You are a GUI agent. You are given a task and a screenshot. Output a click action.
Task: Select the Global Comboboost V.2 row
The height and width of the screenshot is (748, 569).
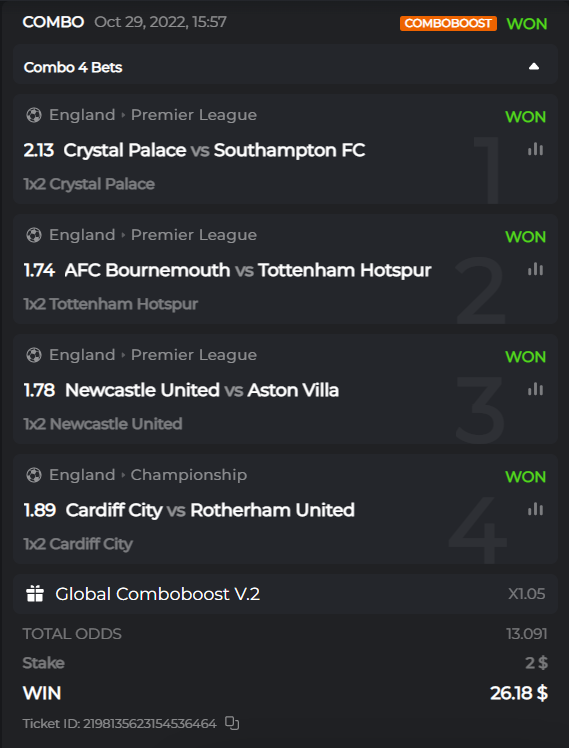pos(285,594)
